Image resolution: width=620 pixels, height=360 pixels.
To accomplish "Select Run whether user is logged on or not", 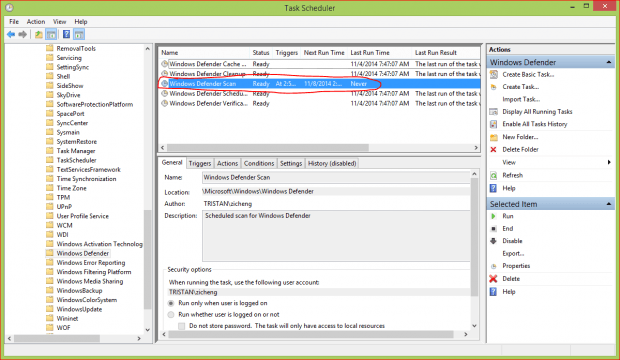I will pos(171,315).
